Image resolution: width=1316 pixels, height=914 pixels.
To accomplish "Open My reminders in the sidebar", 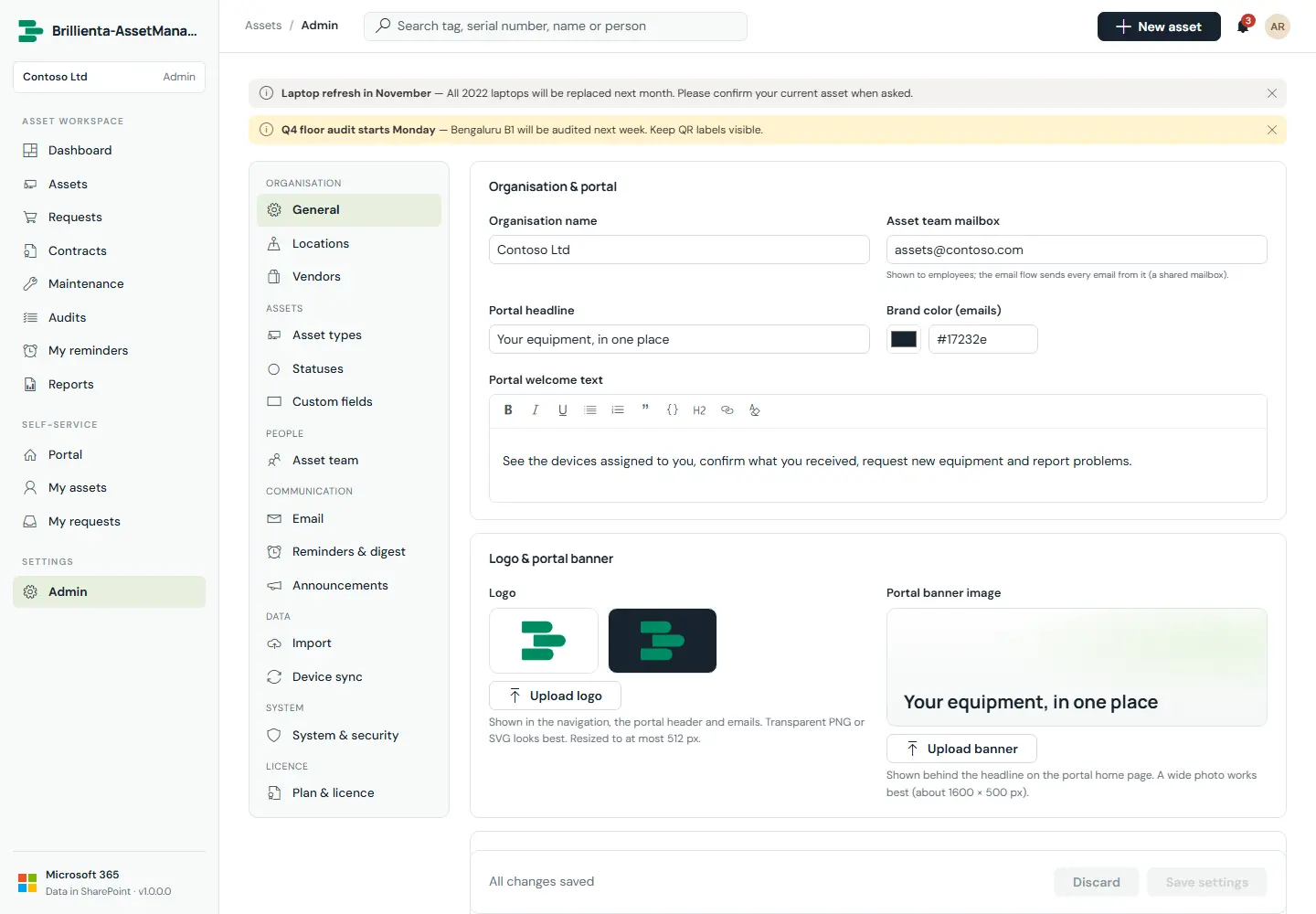I will (x=109, y=350).
